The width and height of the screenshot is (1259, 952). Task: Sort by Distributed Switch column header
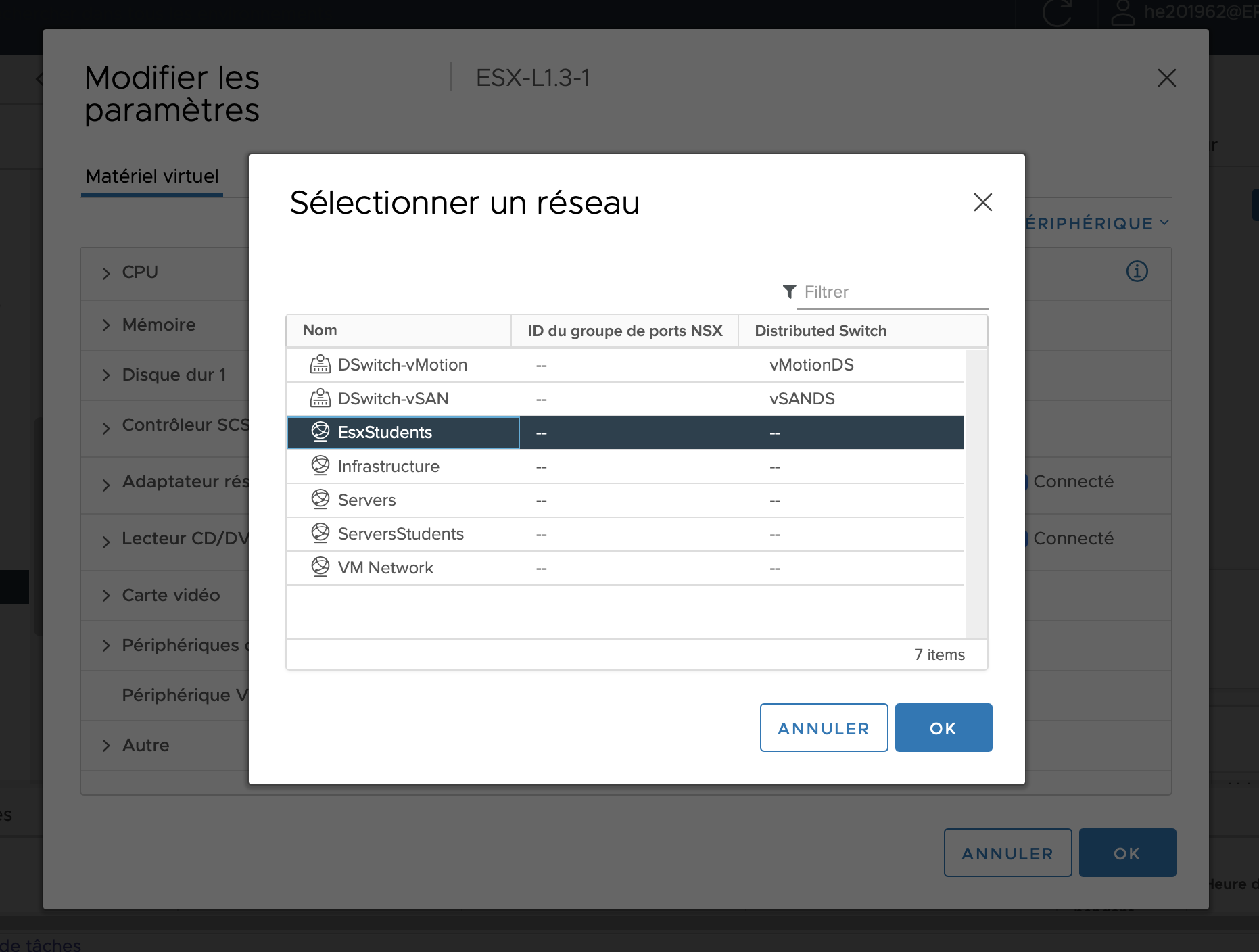point(863,331)
